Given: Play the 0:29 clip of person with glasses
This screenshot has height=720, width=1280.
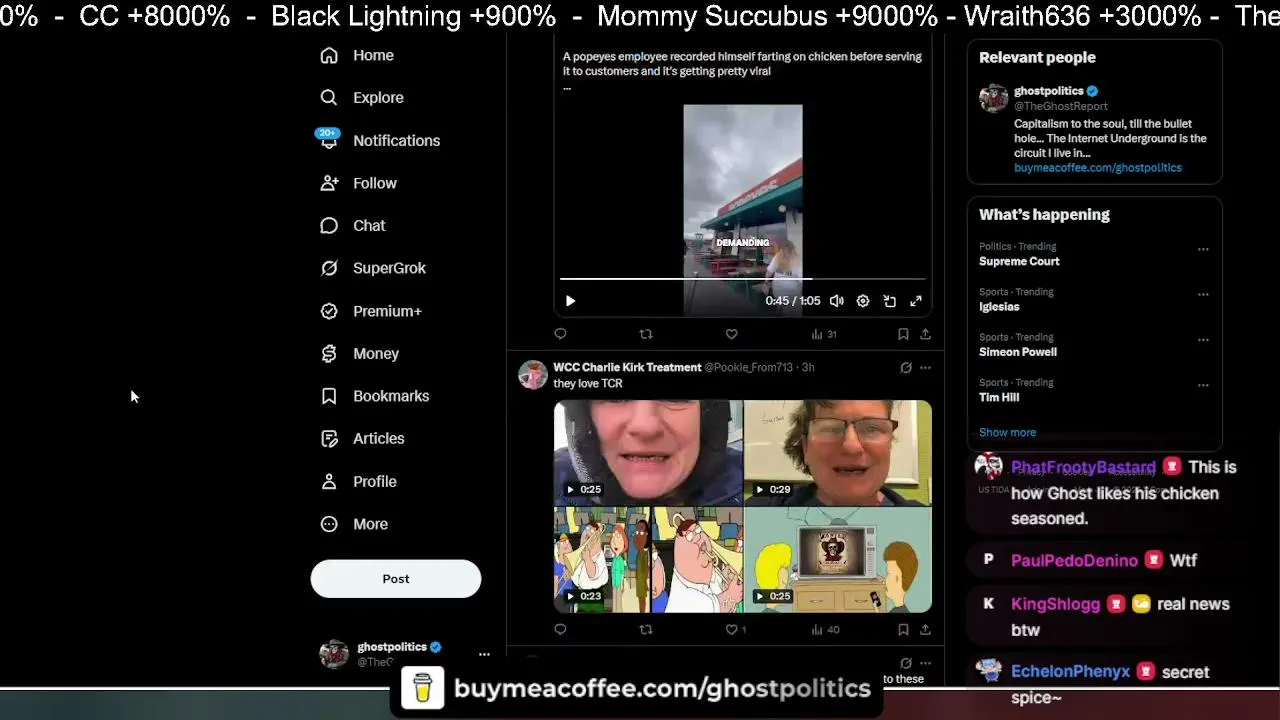Looking at the screenshot, I should point(838,452).
